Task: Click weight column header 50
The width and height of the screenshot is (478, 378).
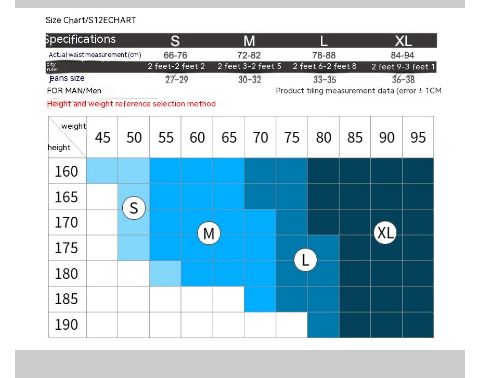Action: 134,138
